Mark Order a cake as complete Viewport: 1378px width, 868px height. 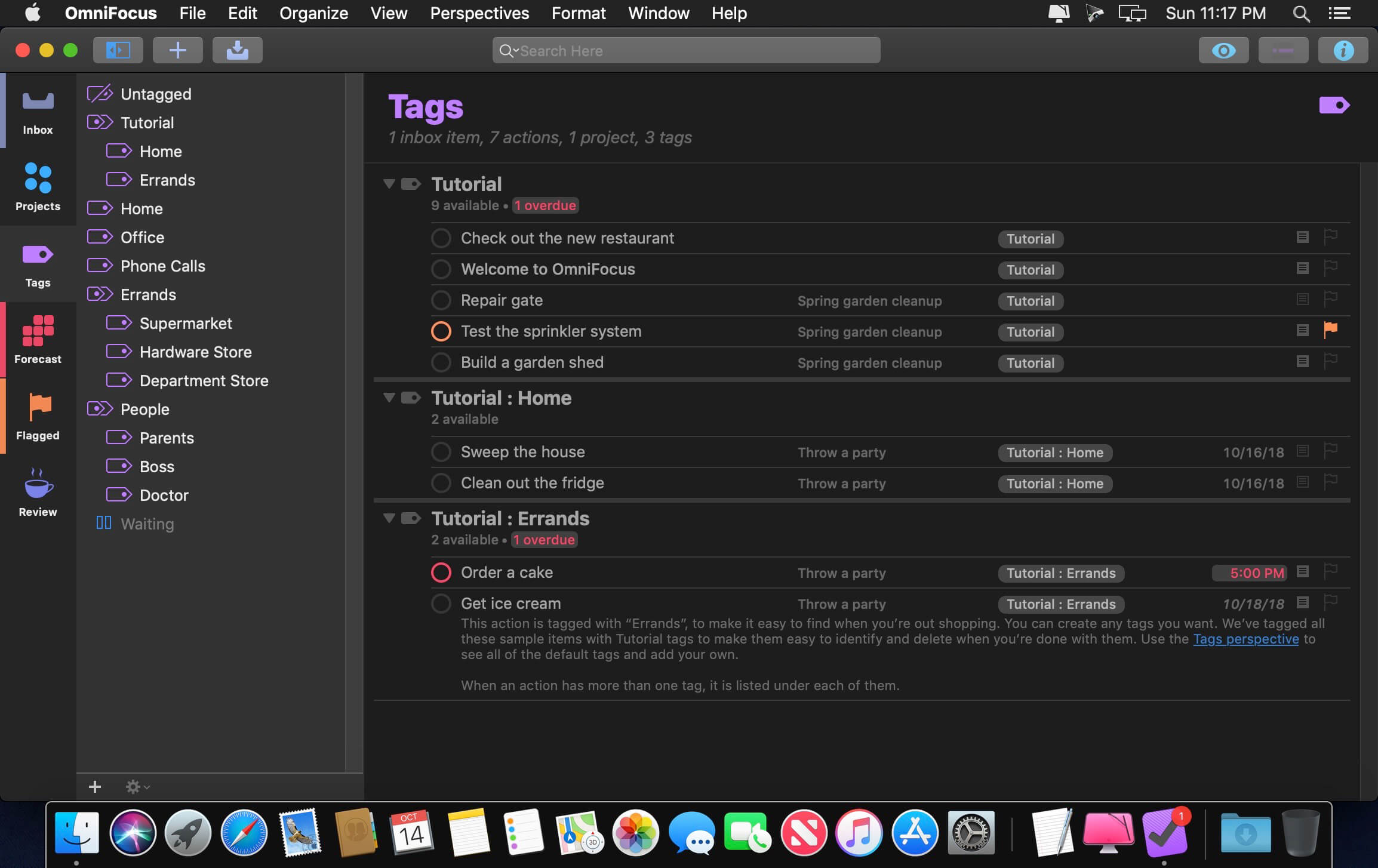pos(441,572)
